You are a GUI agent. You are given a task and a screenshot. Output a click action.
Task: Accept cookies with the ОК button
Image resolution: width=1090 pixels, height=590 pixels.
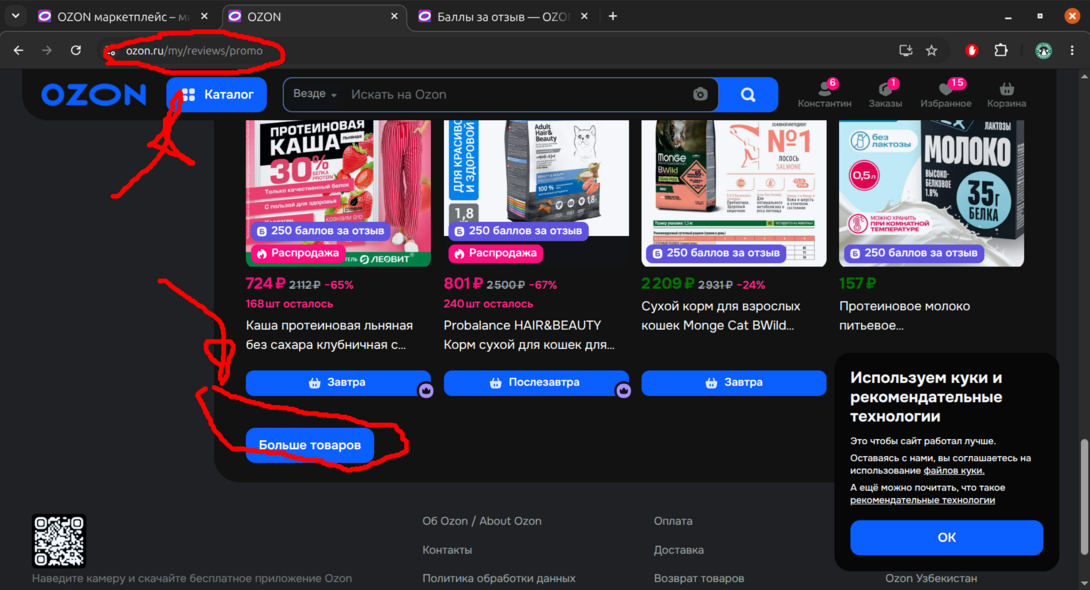pos(947,537)
